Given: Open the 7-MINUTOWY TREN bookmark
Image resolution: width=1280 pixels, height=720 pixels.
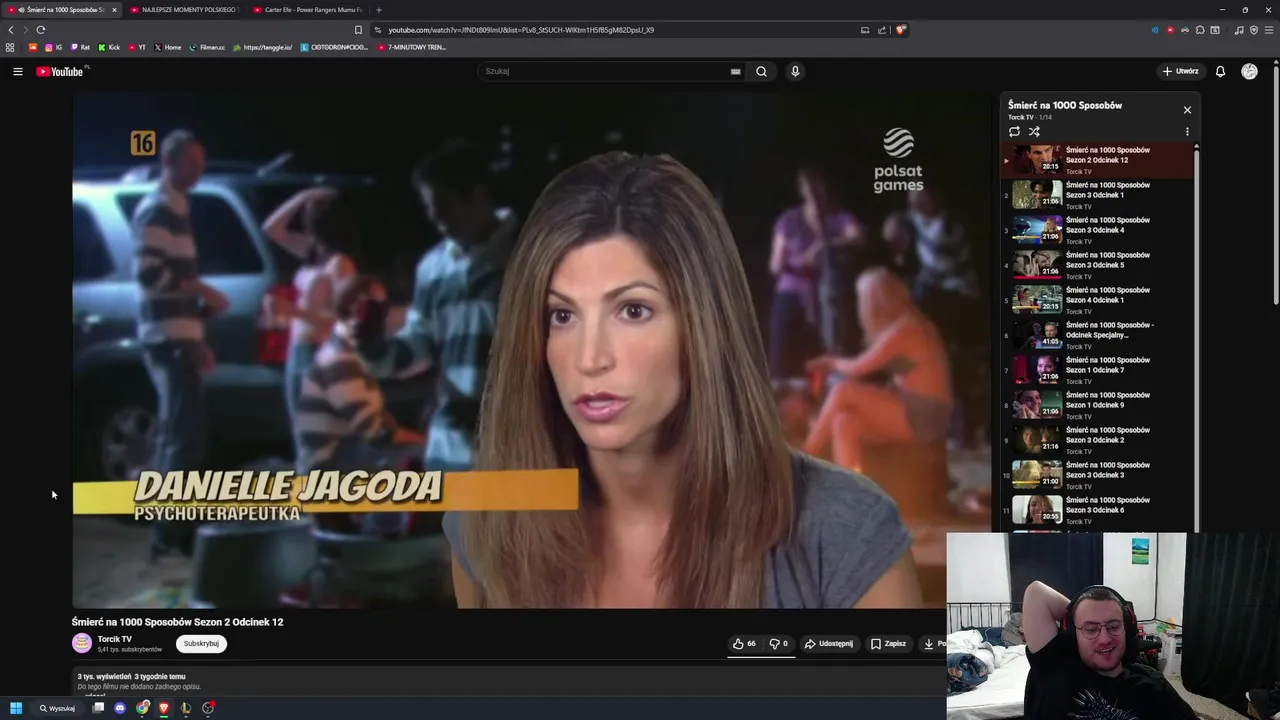Looking at the screenshot, I should click(x=412, y=47).
